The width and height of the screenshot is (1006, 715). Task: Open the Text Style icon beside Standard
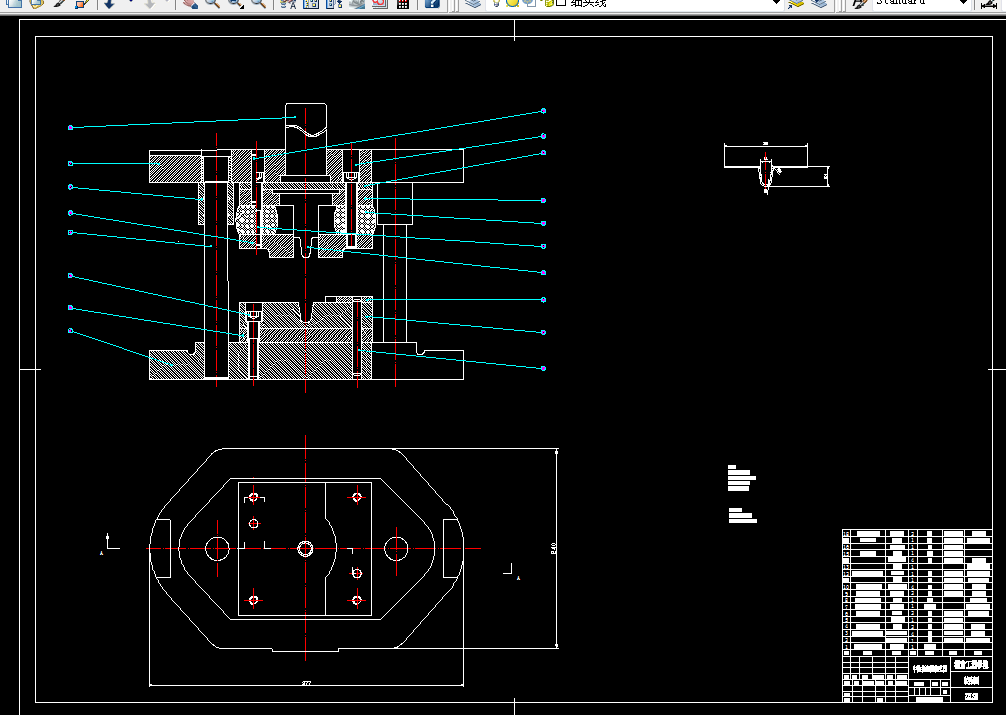coord(858,3)
